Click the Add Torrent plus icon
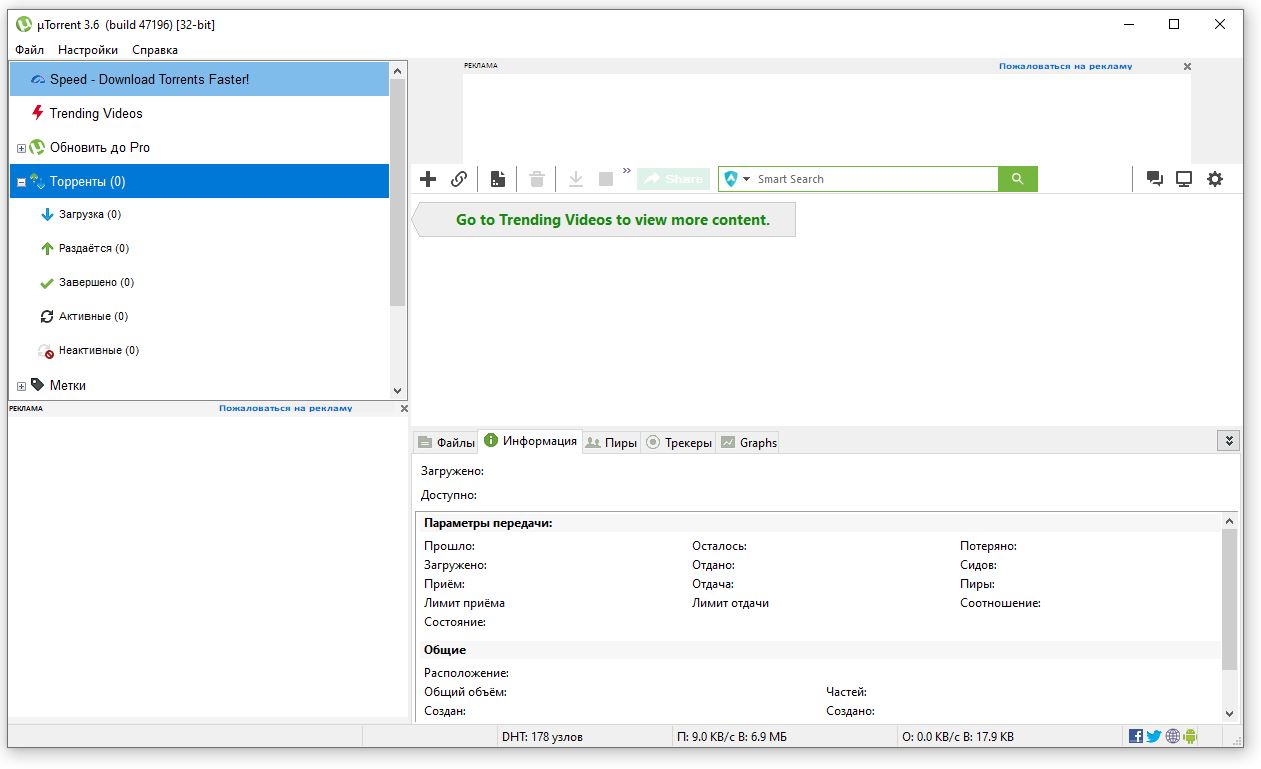The height and width of the screenshot is (769, 1261). point(428,179)
